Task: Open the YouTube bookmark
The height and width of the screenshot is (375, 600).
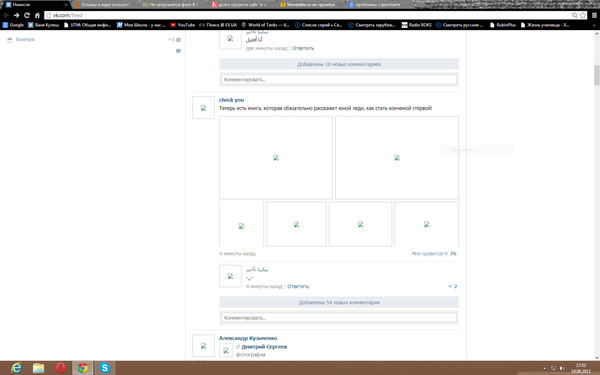Action: tap(183, 25)
